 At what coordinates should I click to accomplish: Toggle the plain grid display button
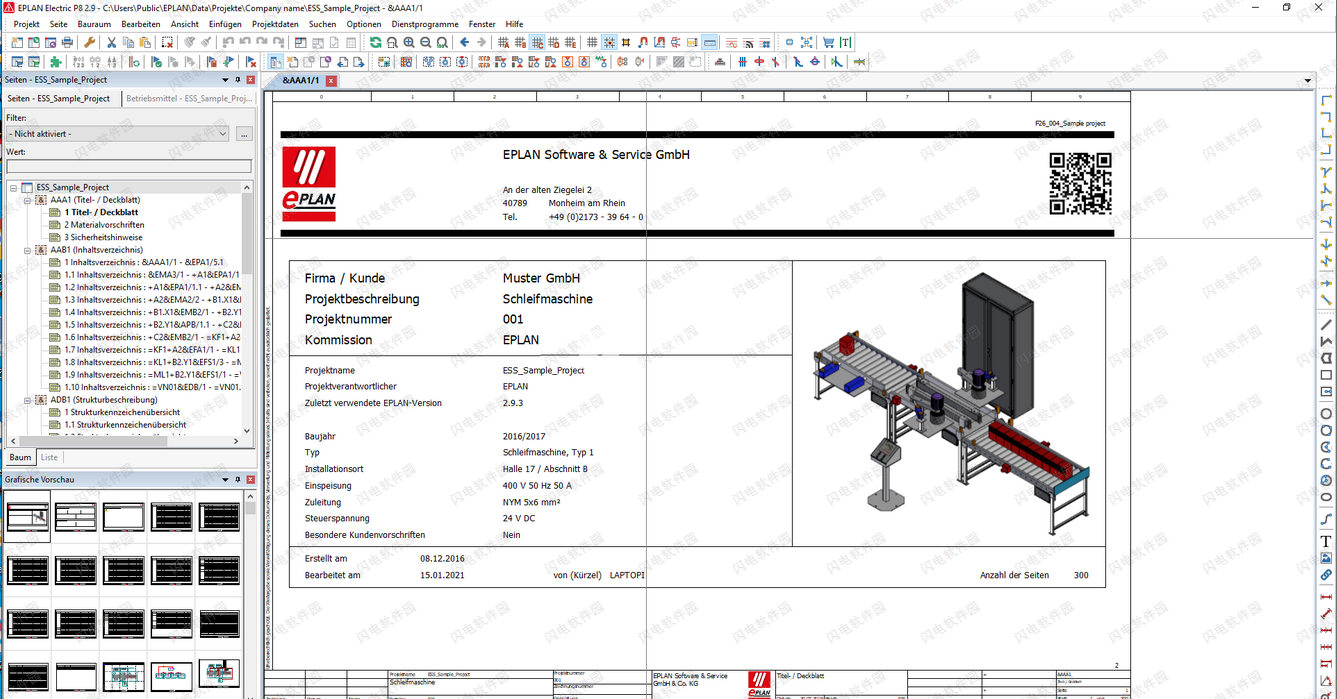(592, 43)
